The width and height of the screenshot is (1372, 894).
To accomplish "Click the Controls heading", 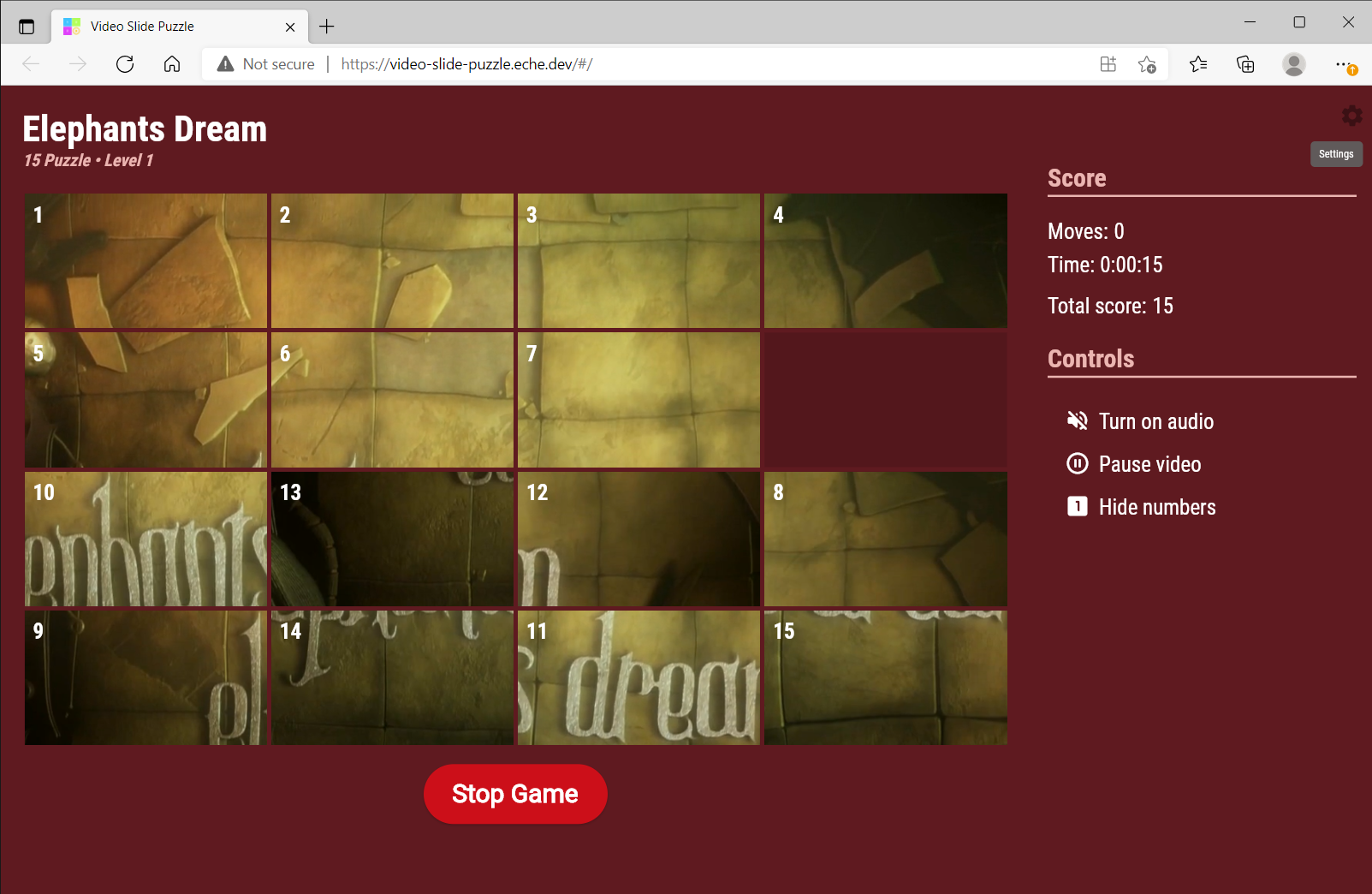I will [1090, 359].
